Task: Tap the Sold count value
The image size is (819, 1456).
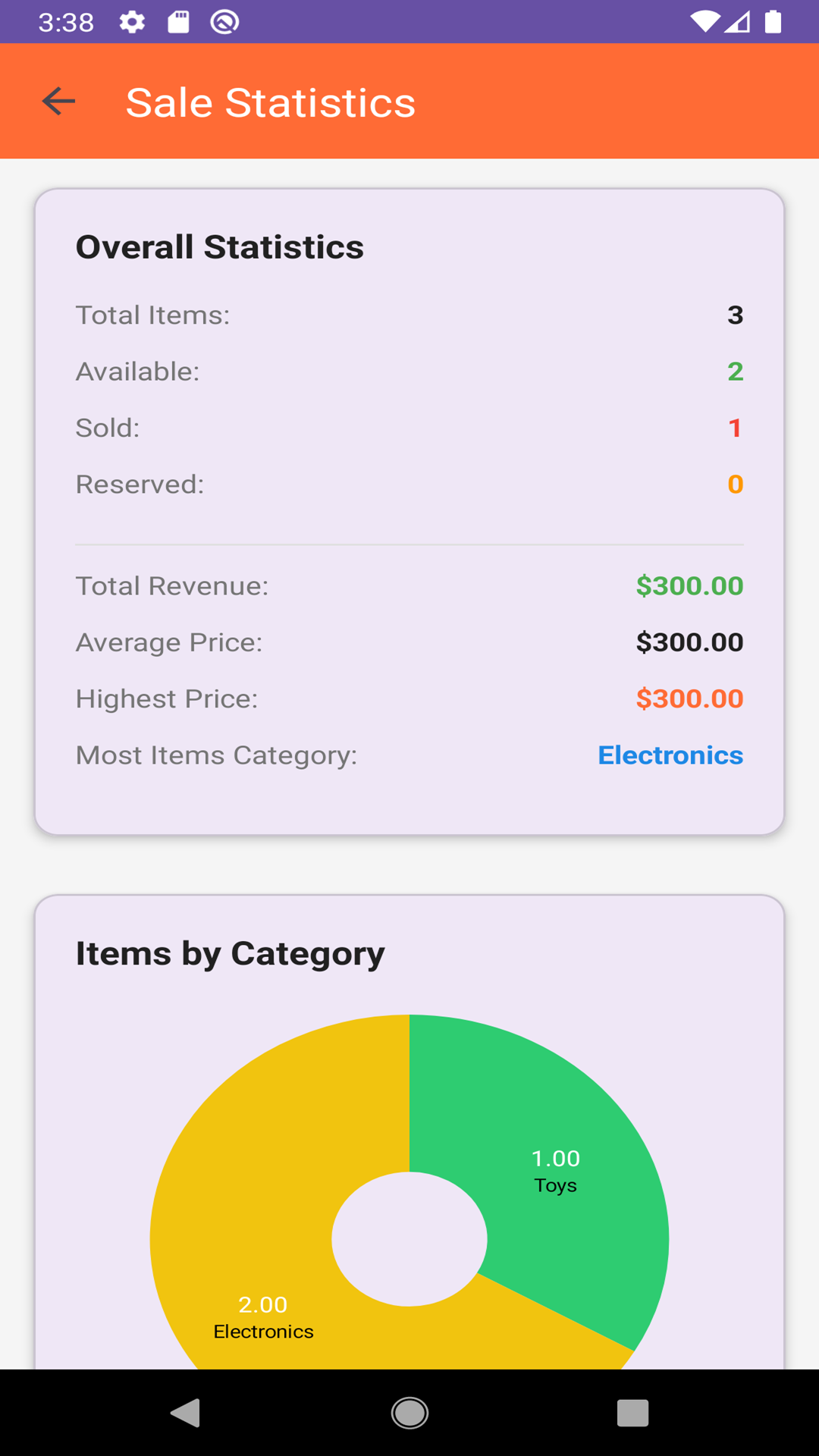Action: [x=734, y=428]
